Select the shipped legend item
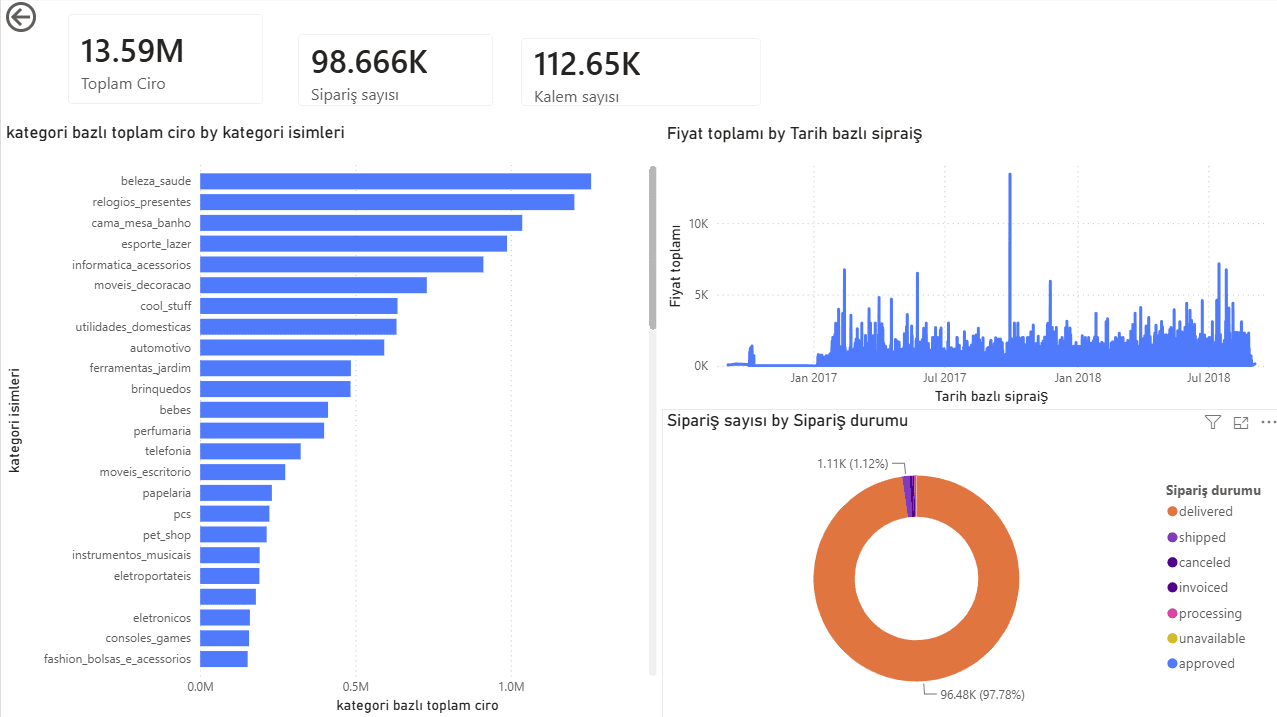 coord(1196,537)
